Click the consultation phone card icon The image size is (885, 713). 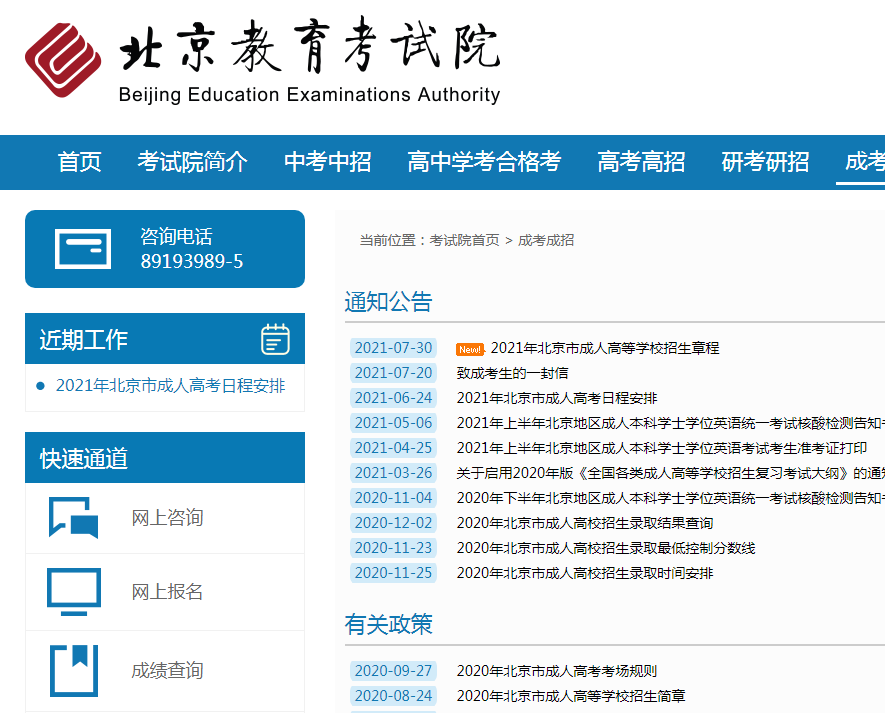(83, 249)
